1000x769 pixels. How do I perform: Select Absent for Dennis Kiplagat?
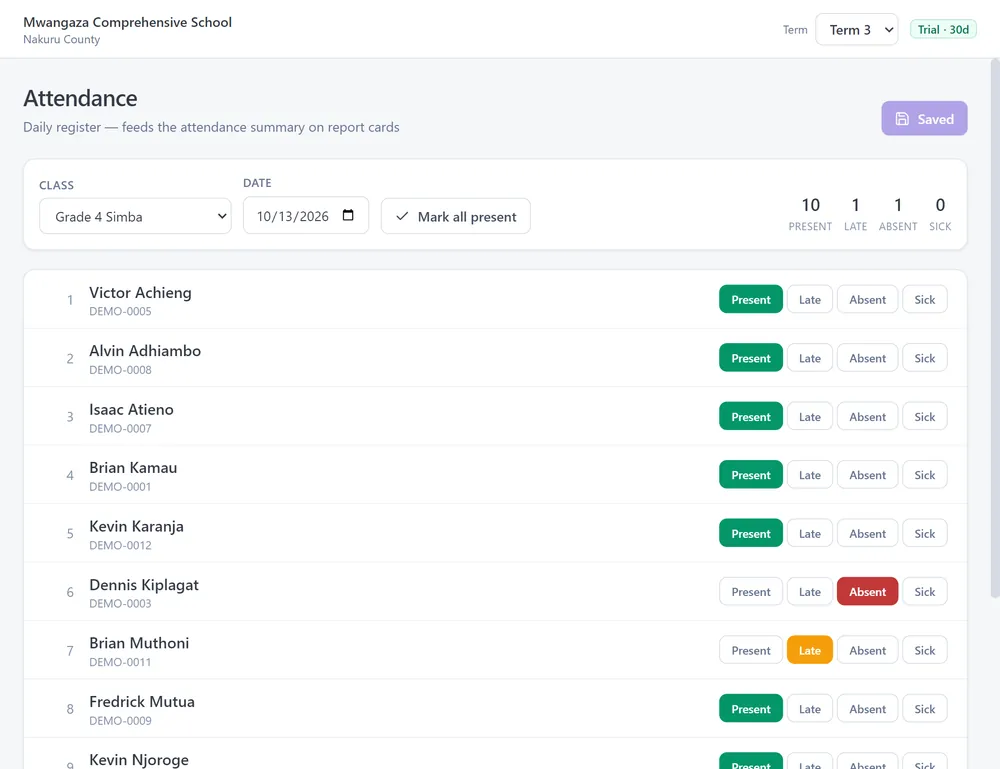pos(867,592)
